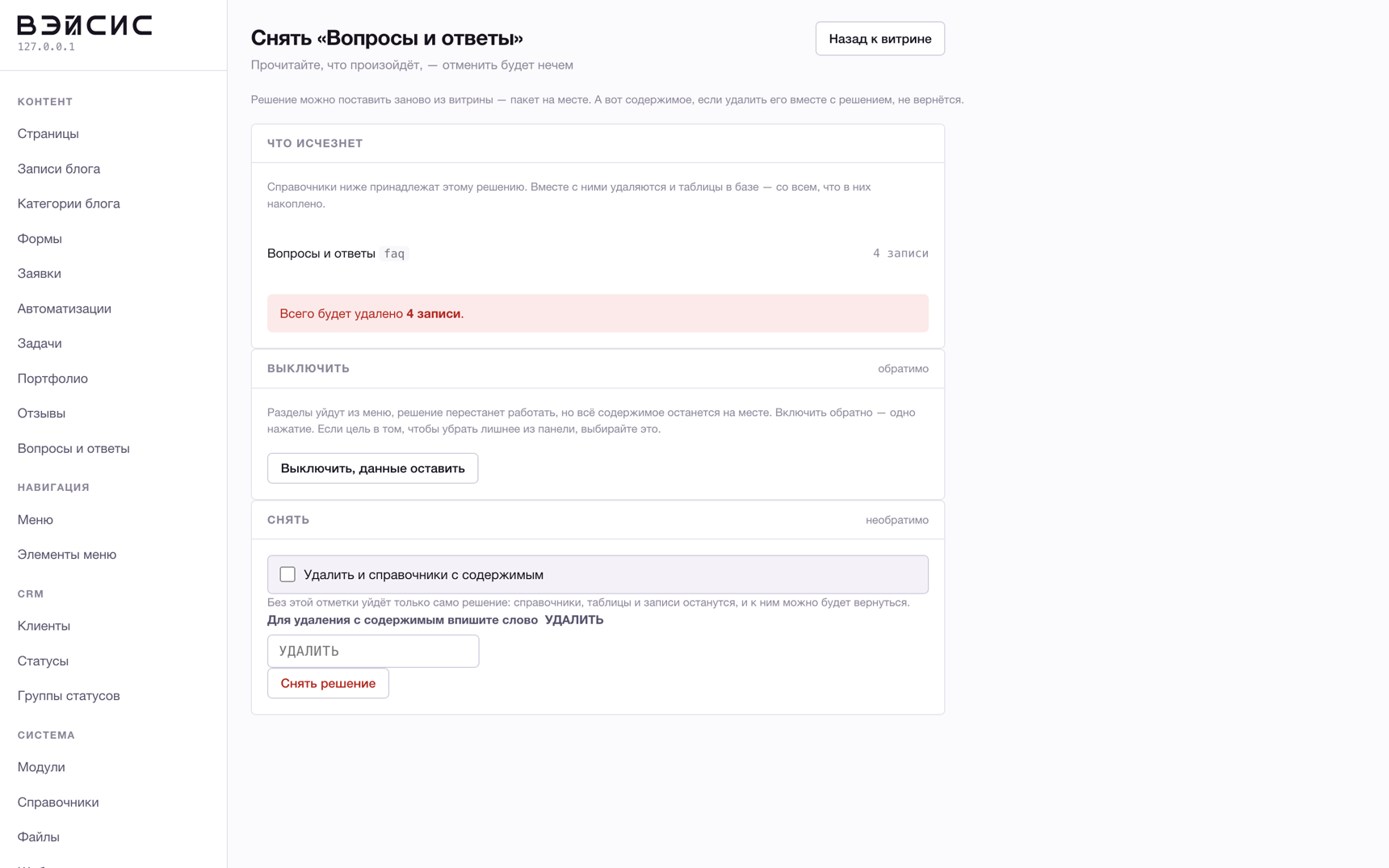This screenshot has height=868, width=1389.
Task: Click the "необратимо" label
Action: [x=897, y=520]
